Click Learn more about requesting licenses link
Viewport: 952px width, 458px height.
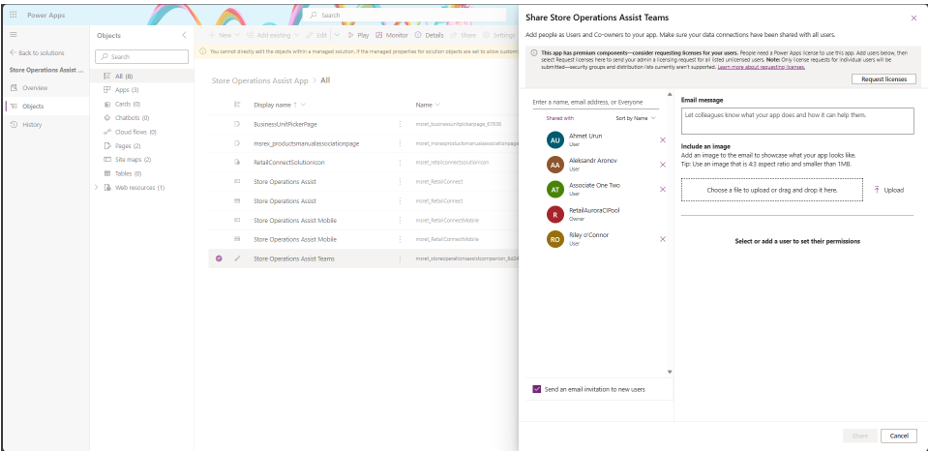[761, 67]
